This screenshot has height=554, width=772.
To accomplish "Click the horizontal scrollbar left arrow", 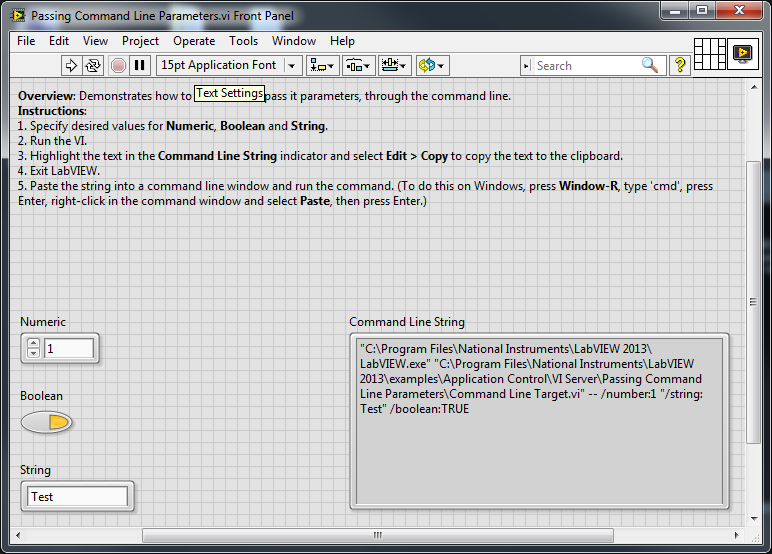I will (x=18, y=535).
